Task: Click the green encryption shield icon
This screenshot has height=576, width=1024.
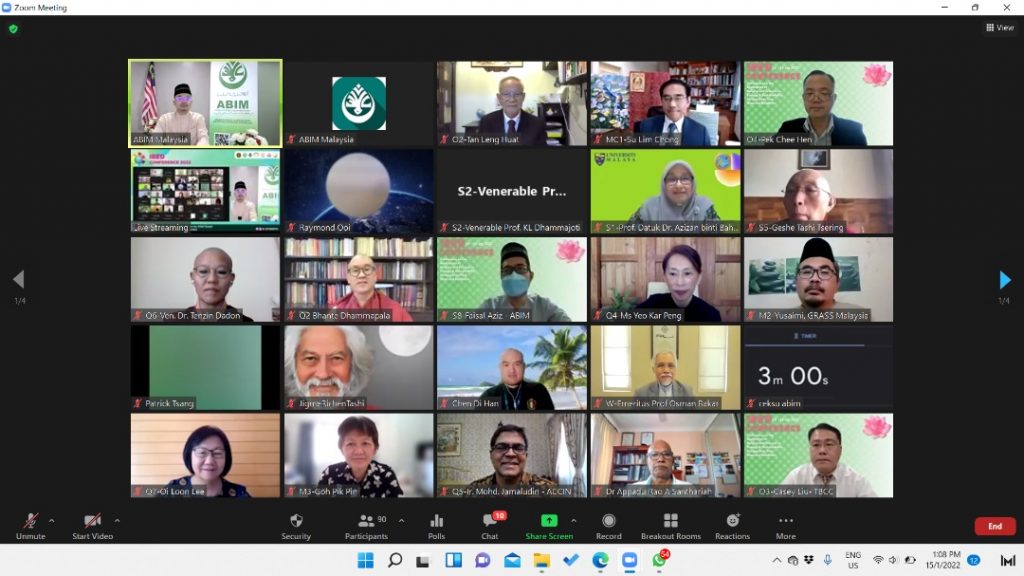Action: click(13, 29)
